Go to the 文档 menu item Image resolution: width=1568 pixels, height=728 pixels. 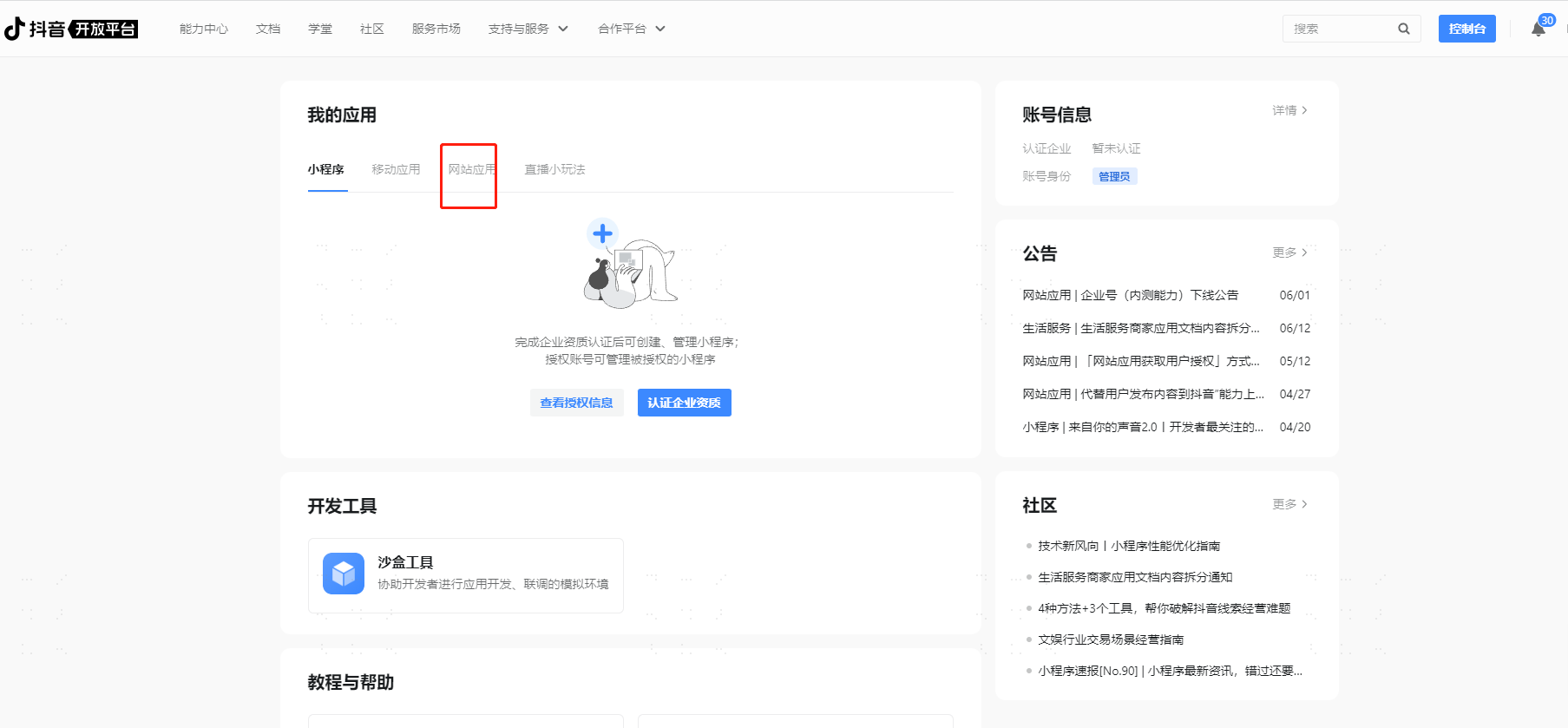coord(268,29)
